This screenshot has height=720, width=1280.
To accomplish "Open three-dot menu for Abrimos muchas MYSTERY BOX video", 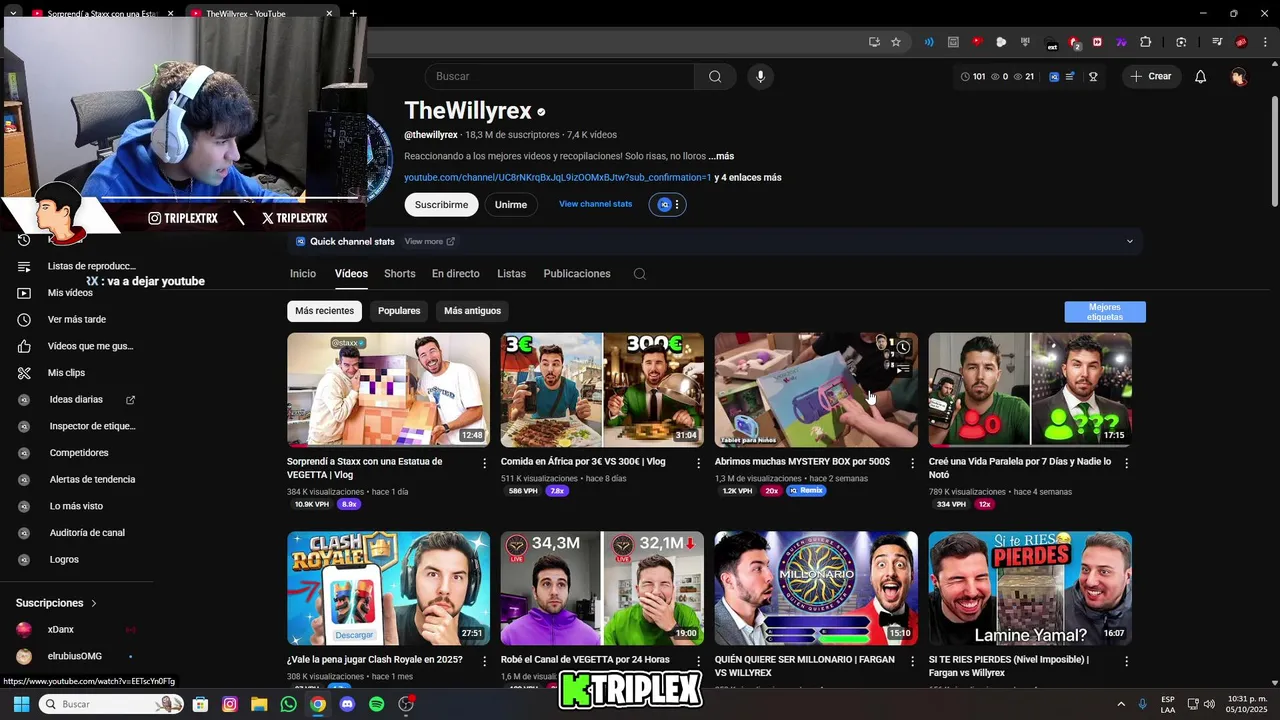I will click(x=912, y=463).
